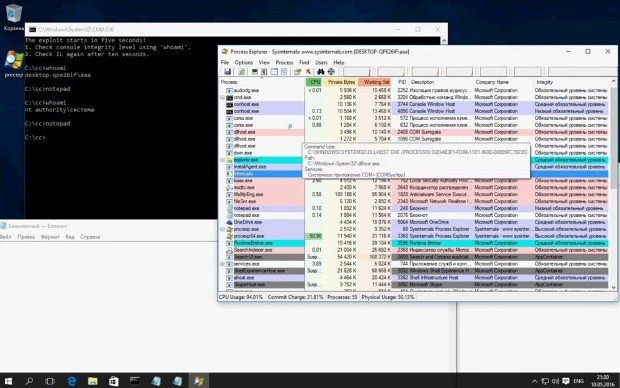
Task: Click the Find Window's Process crosshair icon
Action: 331,72
